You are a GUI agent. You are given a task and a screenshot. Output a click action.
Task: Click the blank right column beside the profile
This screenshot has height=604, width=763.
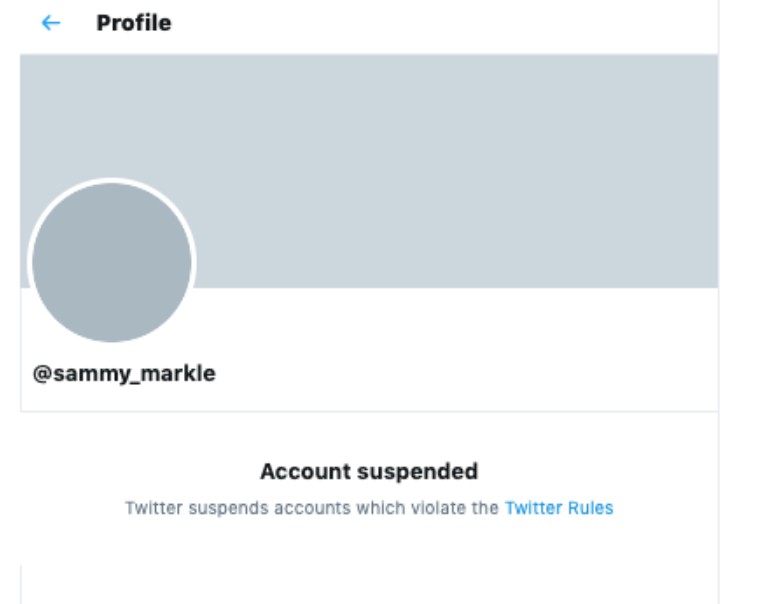(740, 300)
